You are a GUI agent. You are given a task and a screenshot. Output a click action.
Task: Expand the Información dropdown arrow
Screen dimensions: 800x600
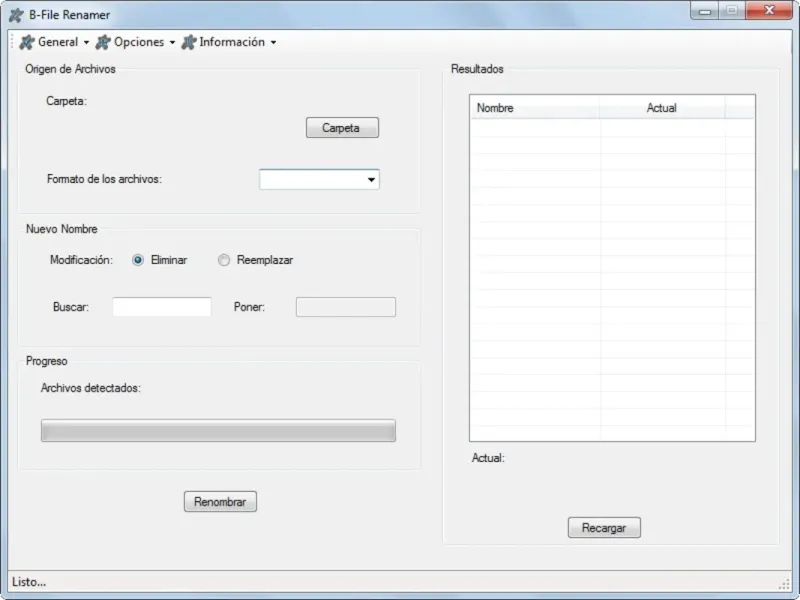click(273, 42)
